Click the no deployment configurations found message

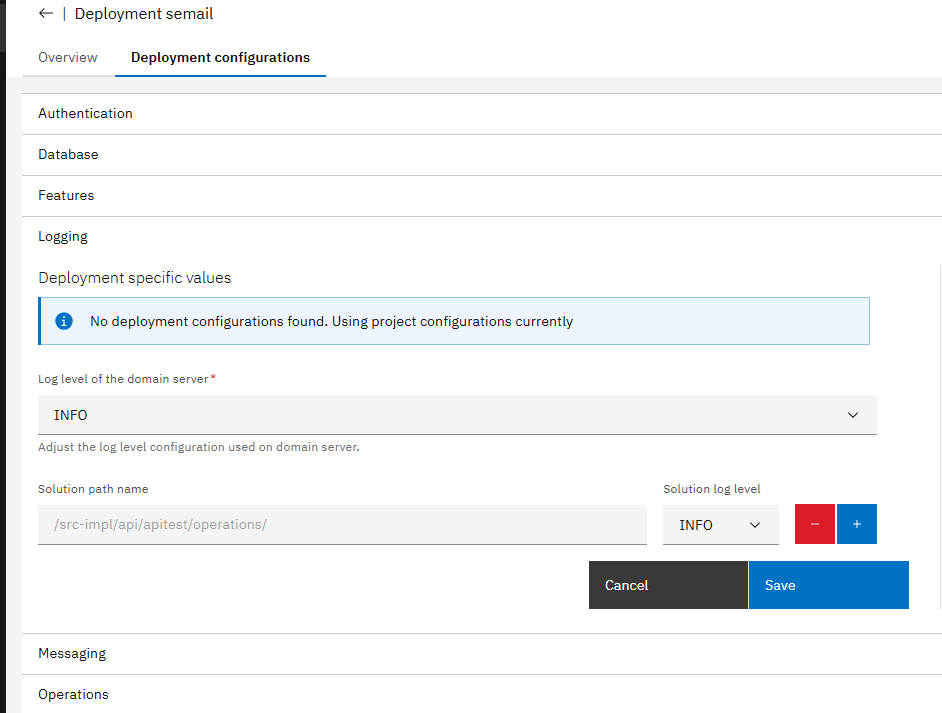pos(331,322)
